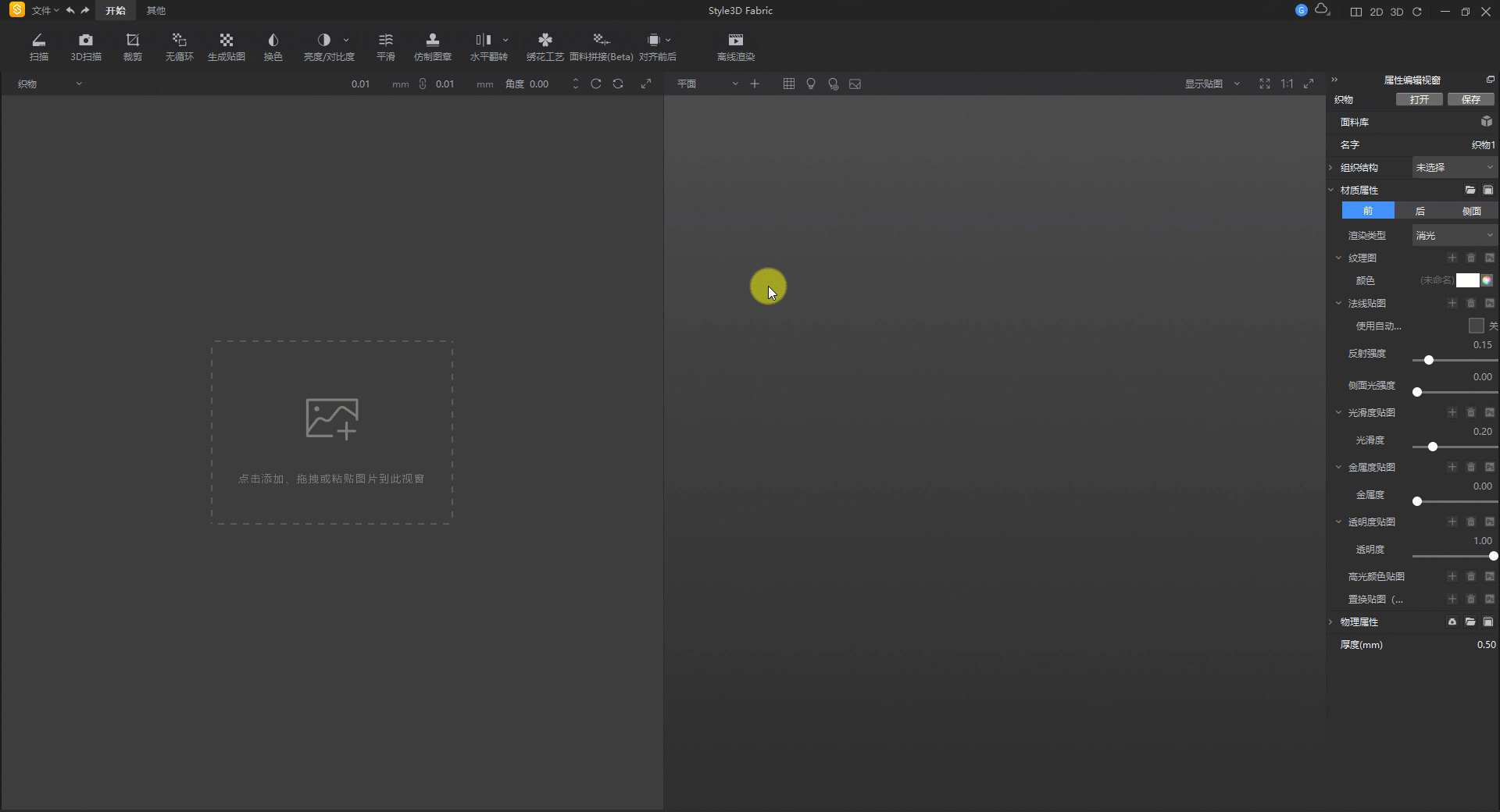This screenshot has width=1500, height=812.
Task: Open the 文件 menu
Action: [x=43, y=11]
